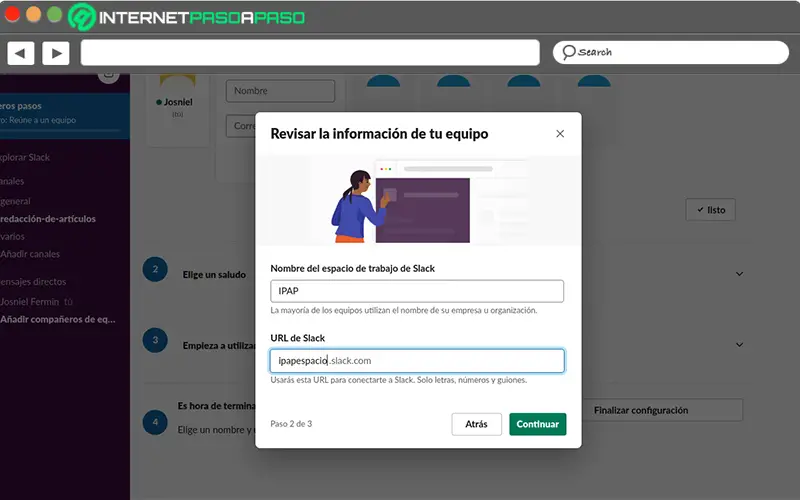
Task: Click the 'Paso 2 de 3' text
Action: click(291, 423)
